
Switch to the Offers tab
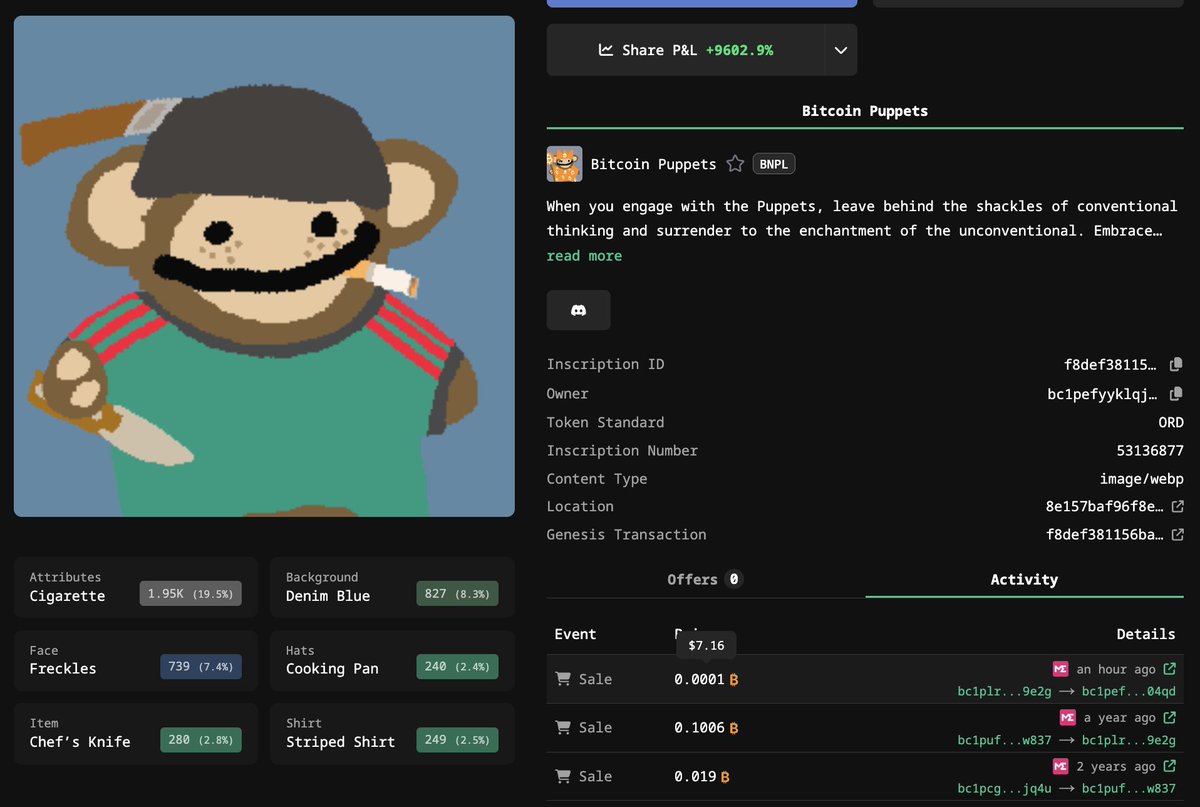tap(705, 579)
